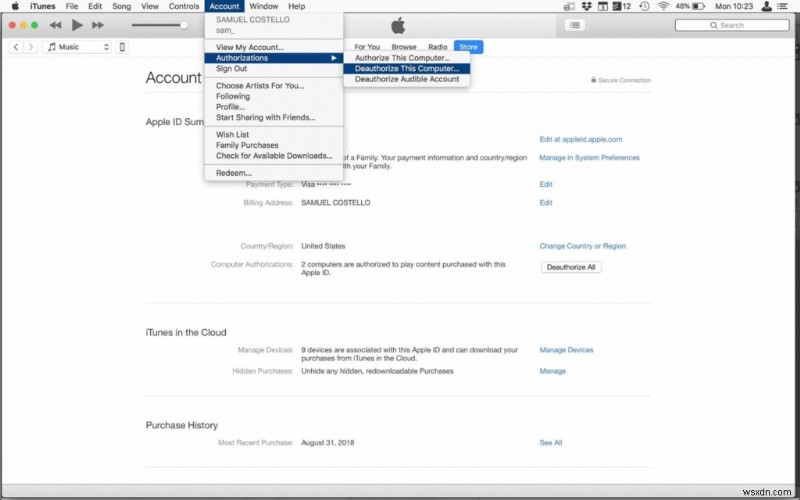Click Change Country or Region link
Viewport: 800px width, 500px height.
tap(583, 246)
